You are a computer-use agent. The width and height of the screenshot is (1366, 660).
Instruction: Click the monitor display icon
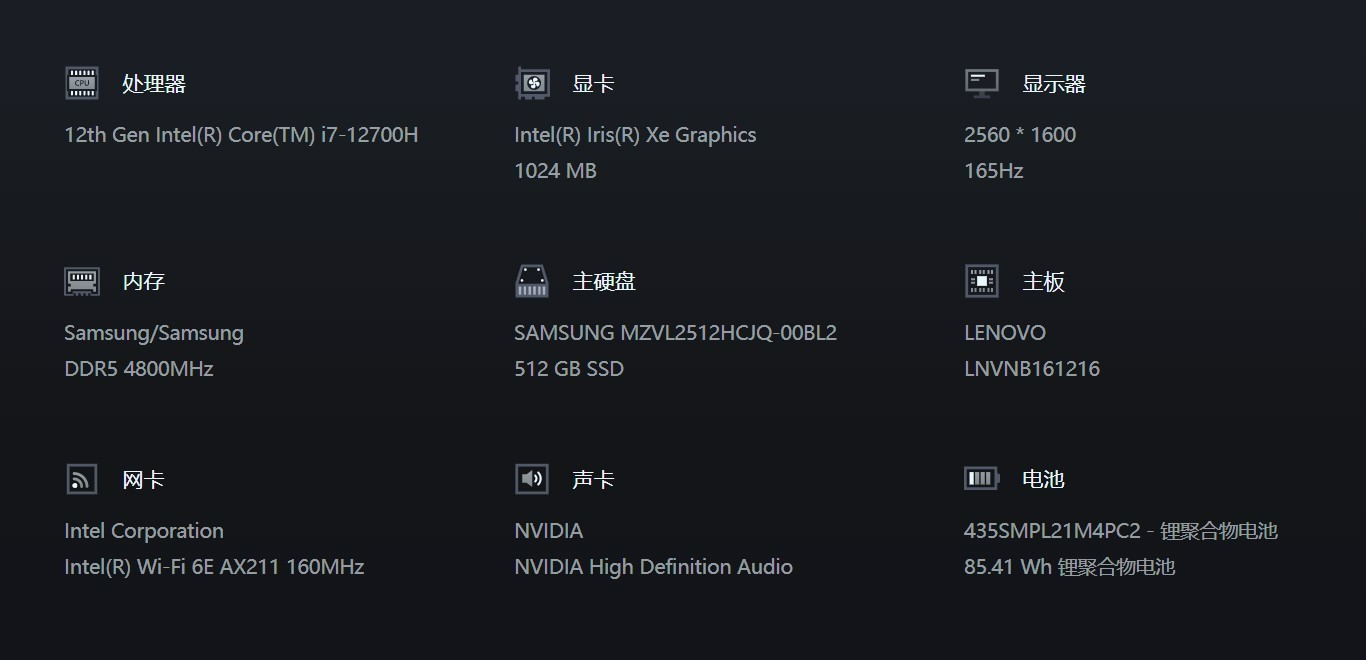[982, 83]
